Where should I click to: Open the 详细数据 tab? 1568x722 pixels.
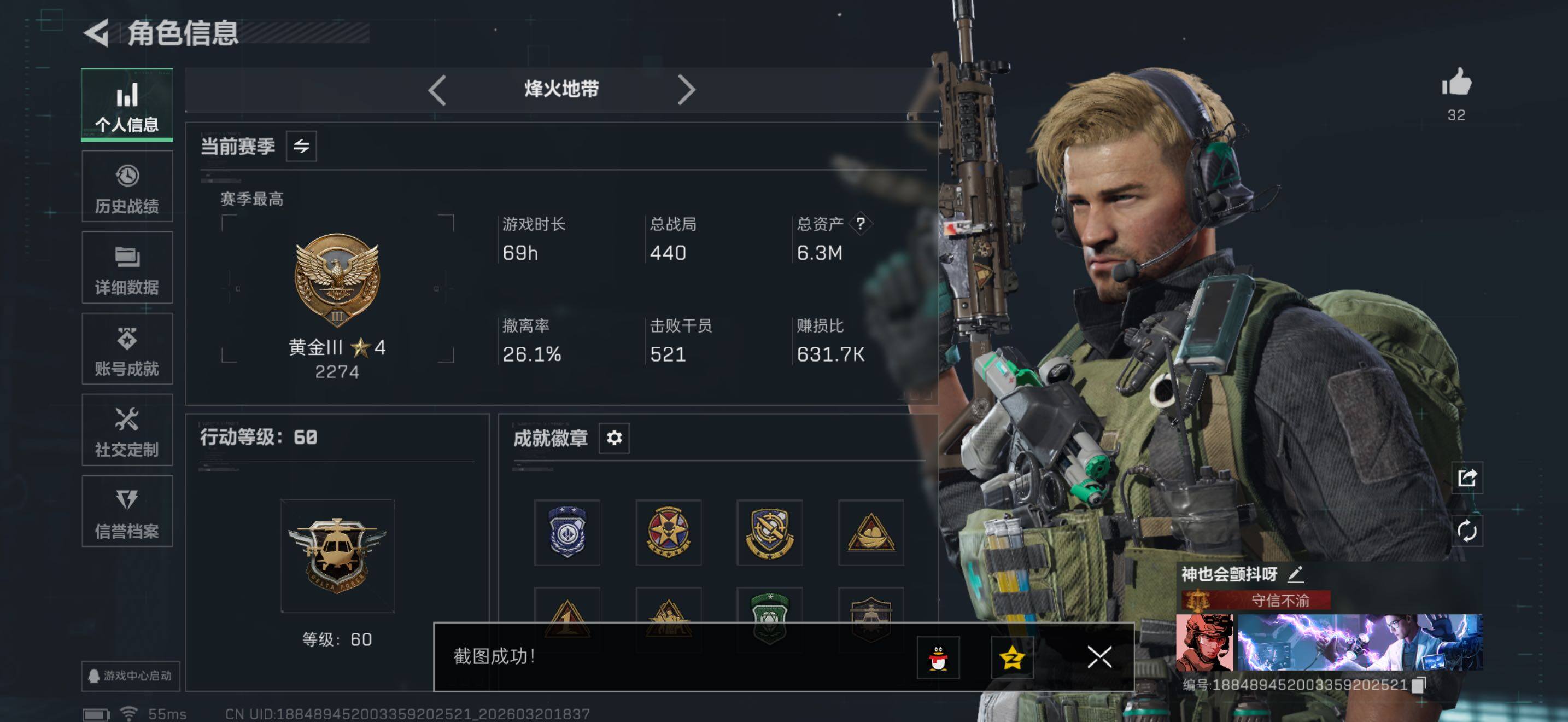[127, 268]
